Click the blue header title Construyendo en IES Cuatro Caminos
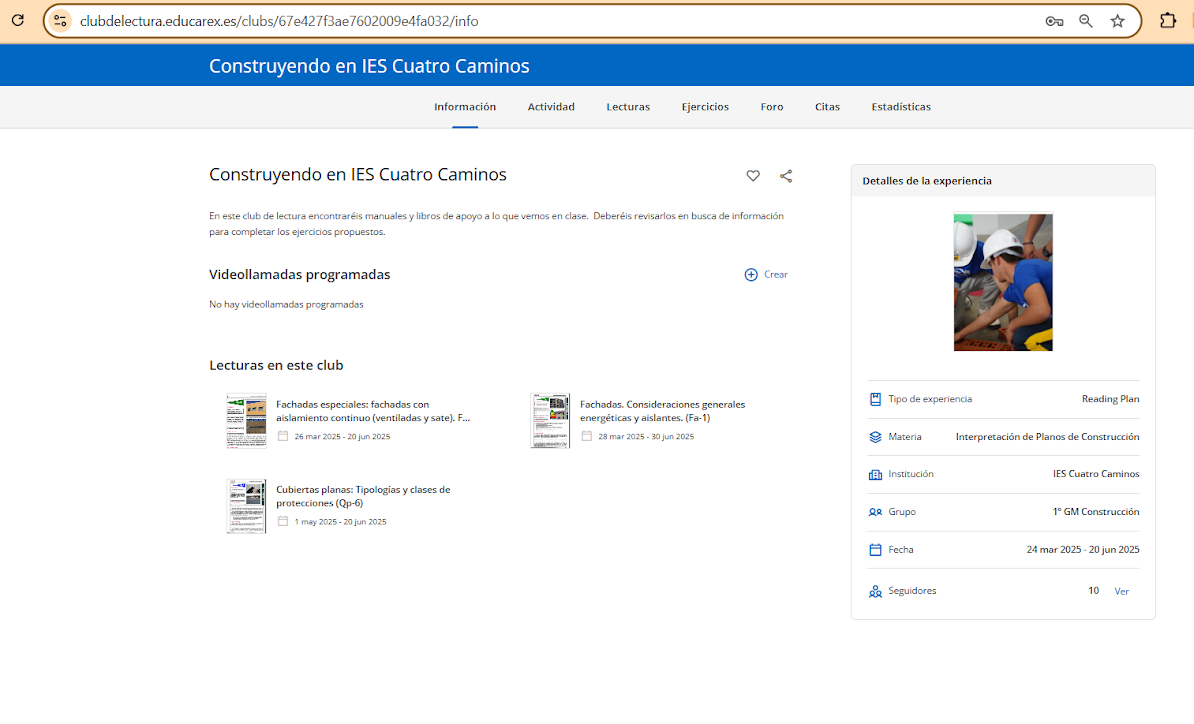This screenshot has height=724, width=1194. [369, 66]
